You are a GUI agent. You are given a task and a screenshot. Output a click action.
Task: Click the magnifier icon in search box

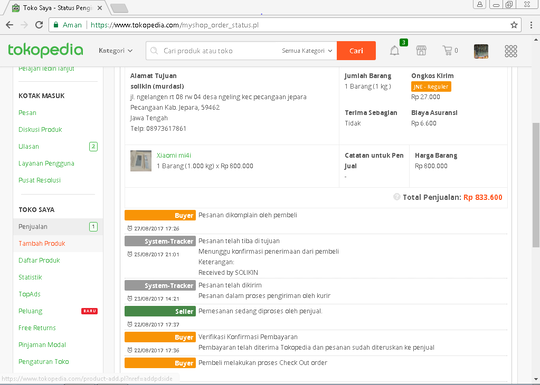pyautogui.click(x=154, y=51)
